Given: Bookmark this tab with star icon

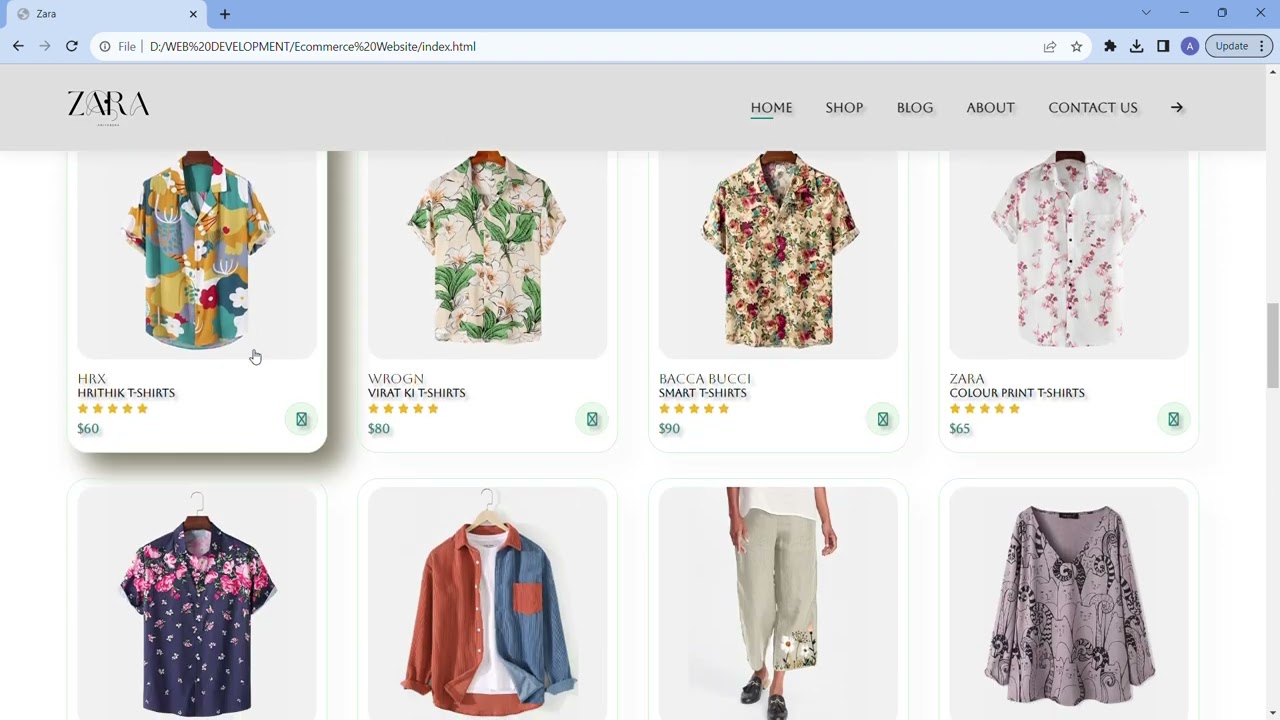Looking at the screenshot, I should [x=1077, y=46].
